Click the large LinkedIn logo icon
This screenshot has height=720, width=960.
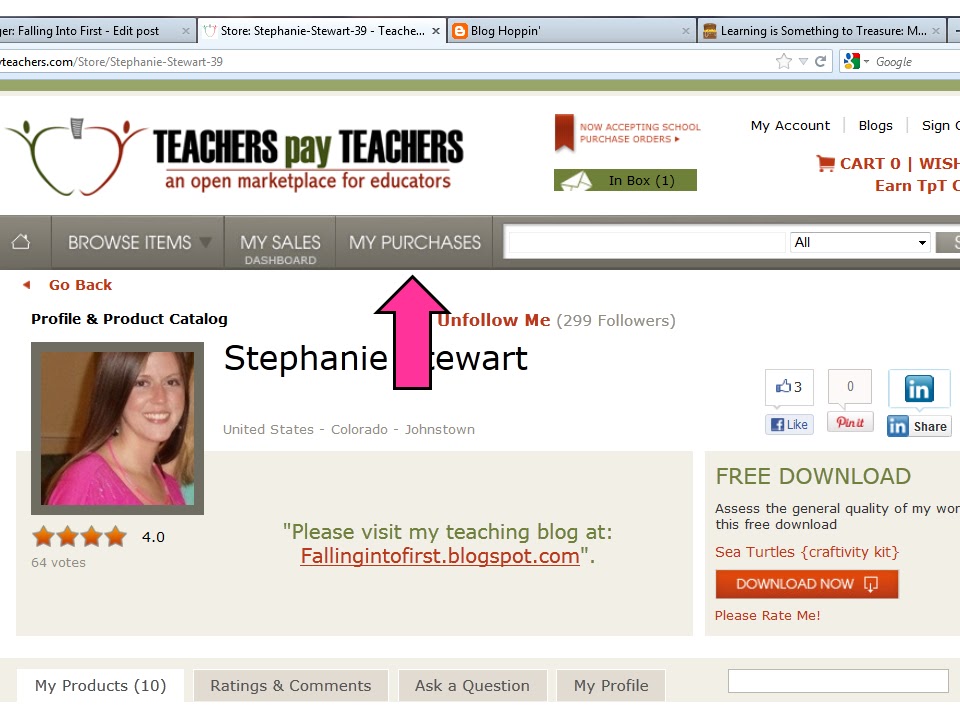click(919, 389)
